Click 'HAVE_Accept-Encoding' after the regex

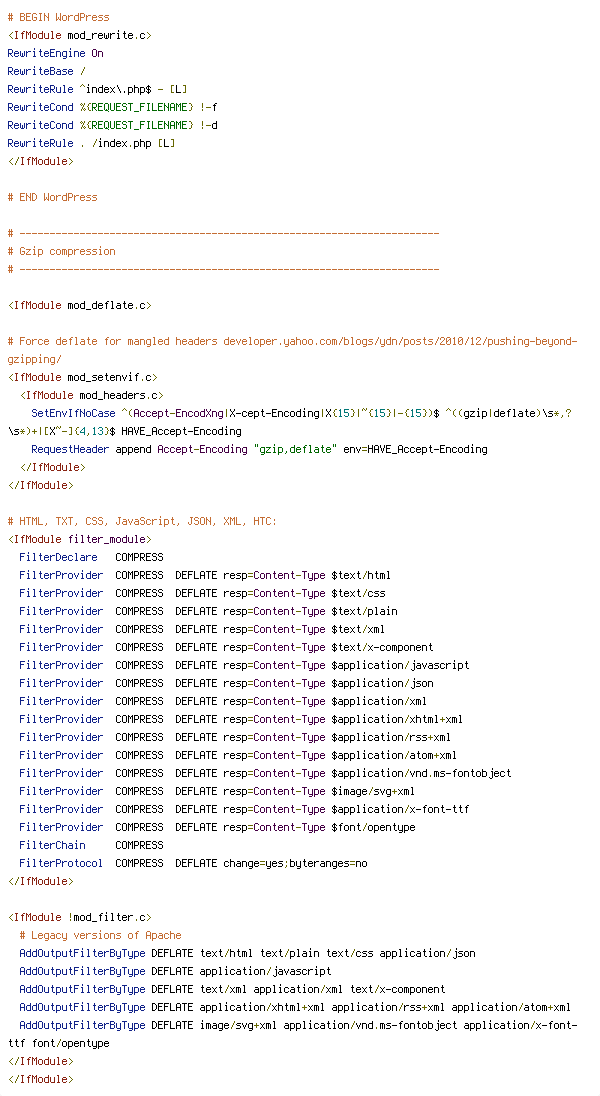tap(181, 431)
